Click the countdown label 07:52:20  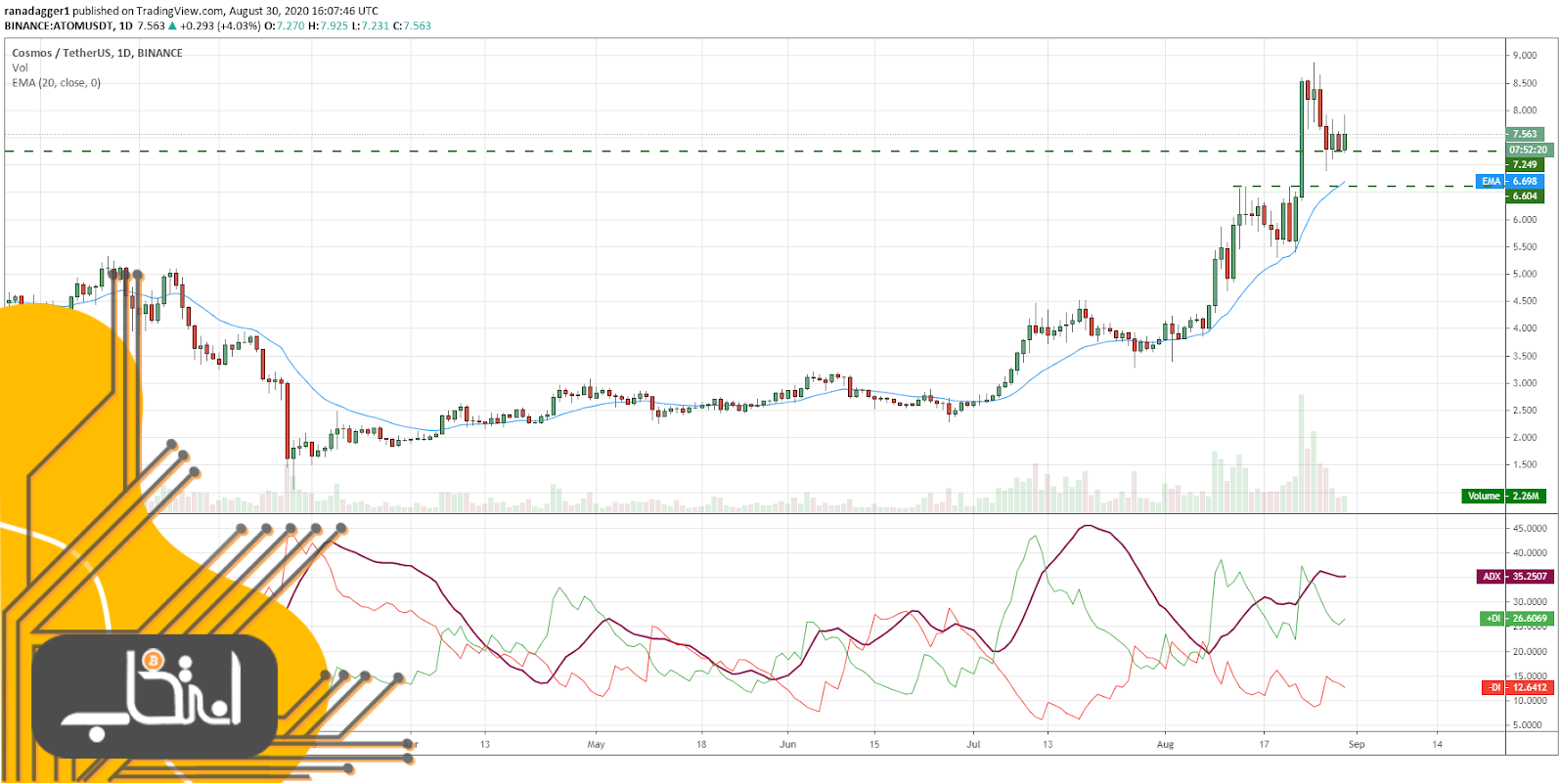pyautogui.click(x=1528, y=150)
